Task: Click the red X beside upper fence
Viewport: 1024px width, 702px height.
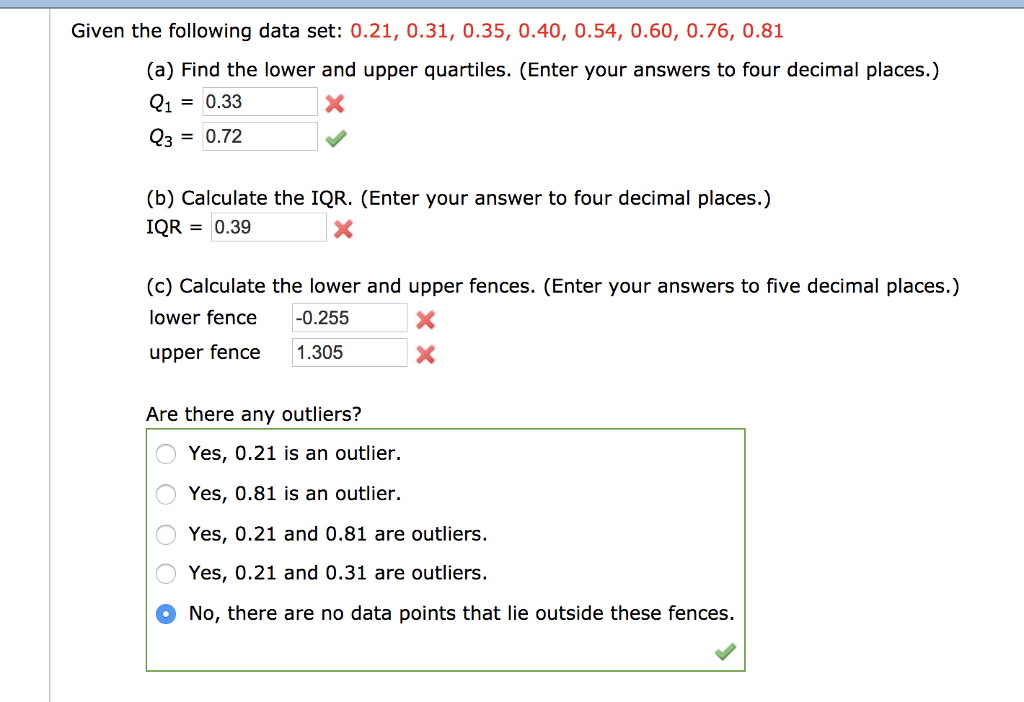Action: [425, 353]
